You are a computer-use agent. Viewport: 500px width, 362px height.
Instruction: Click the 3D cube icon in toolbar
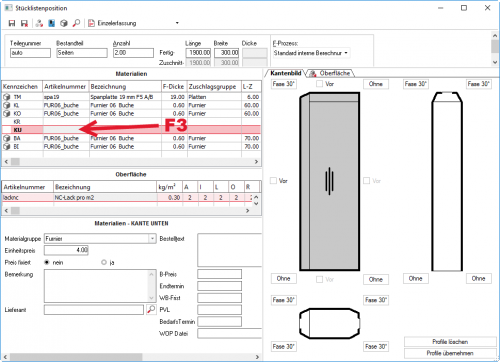[64, 23]
